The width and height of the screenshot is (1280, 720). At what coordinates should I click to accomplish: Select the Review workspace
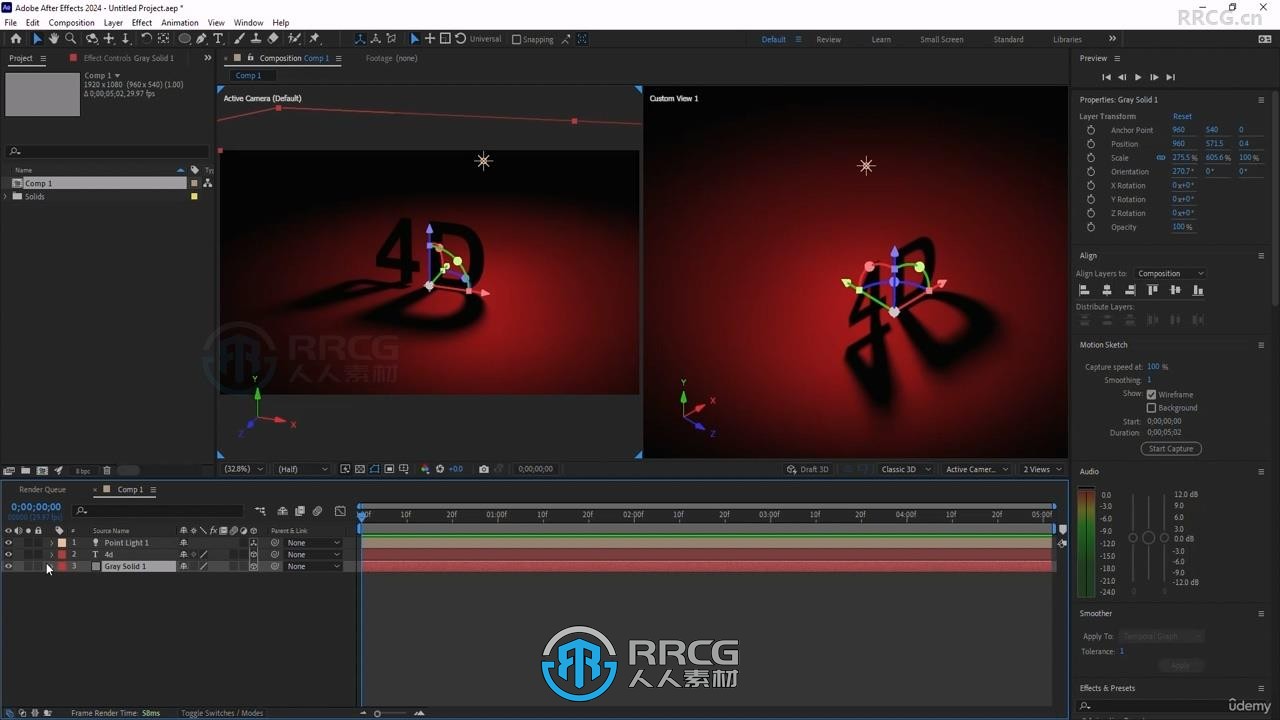tap(828, 39)
